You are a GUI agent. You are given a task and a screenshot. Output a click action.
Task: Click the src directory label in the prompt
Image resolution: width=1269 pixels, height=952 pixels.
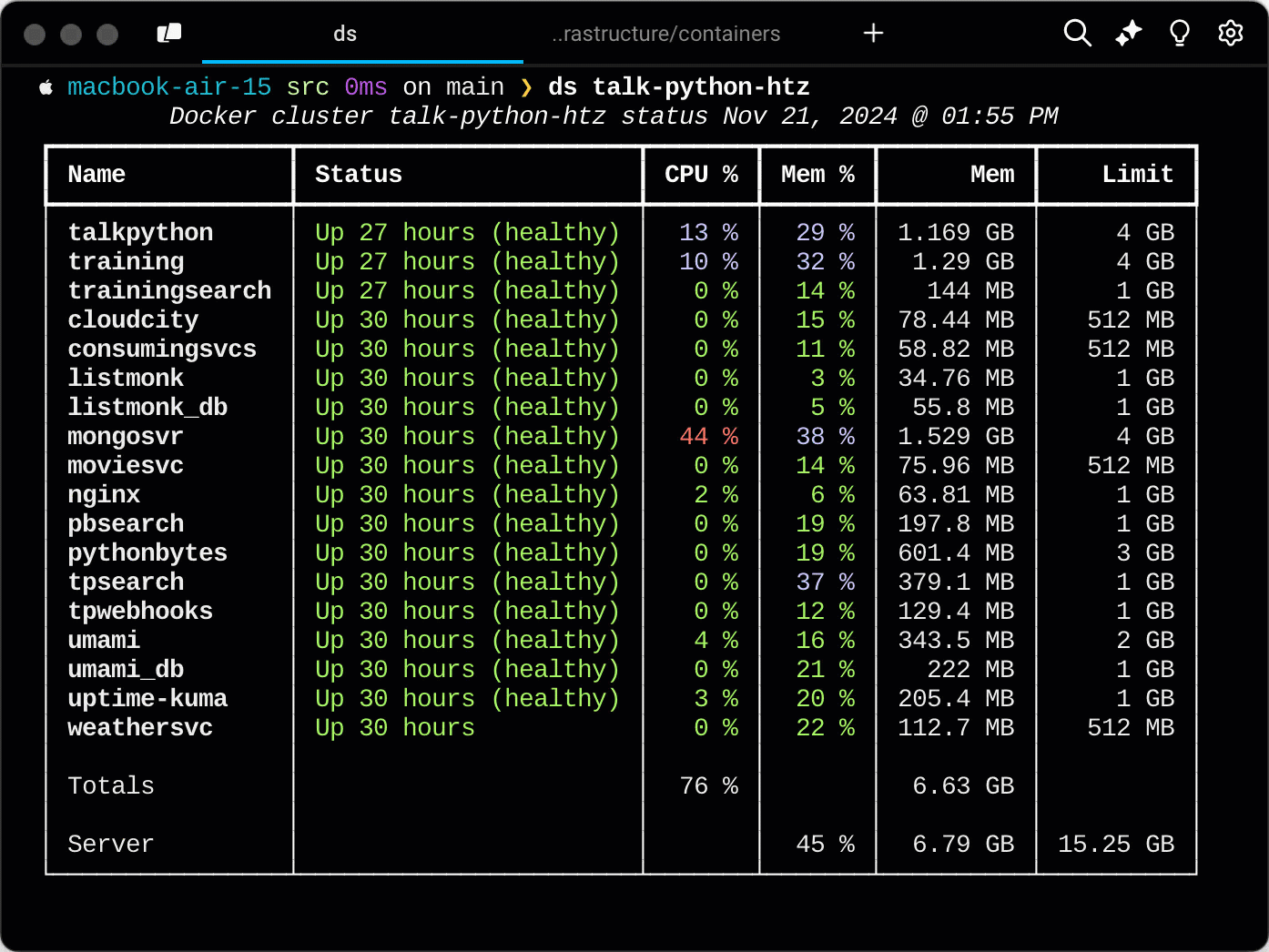308,86
